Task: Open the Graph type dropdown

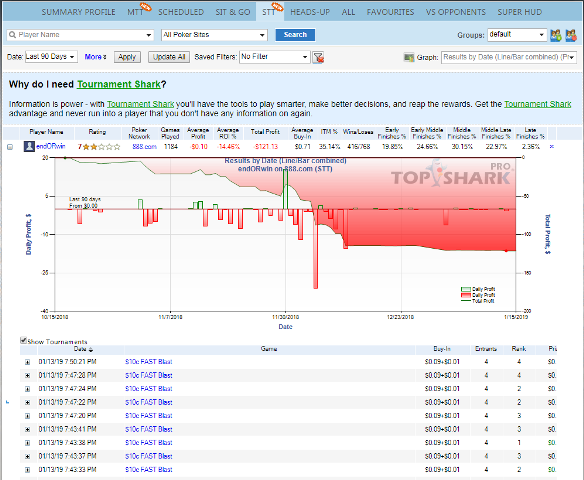Action: [x=509, y=57]
